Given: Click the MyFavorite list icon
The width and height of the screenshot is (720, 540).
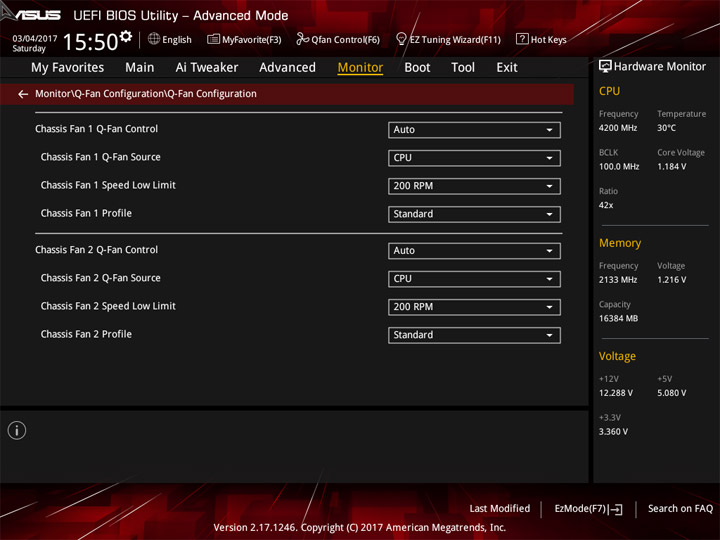Looking at the screenshot, I should tap(213, 39).
